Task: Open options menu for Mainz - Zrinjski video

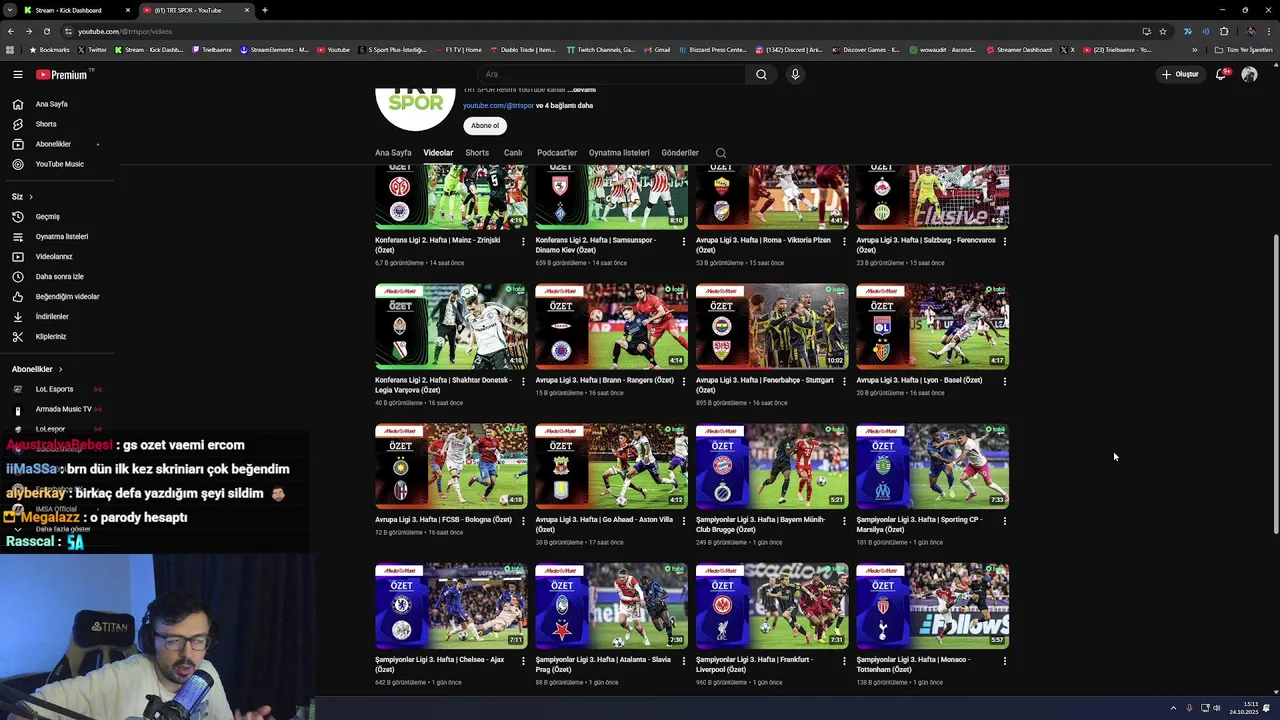Action: point(523,241)
